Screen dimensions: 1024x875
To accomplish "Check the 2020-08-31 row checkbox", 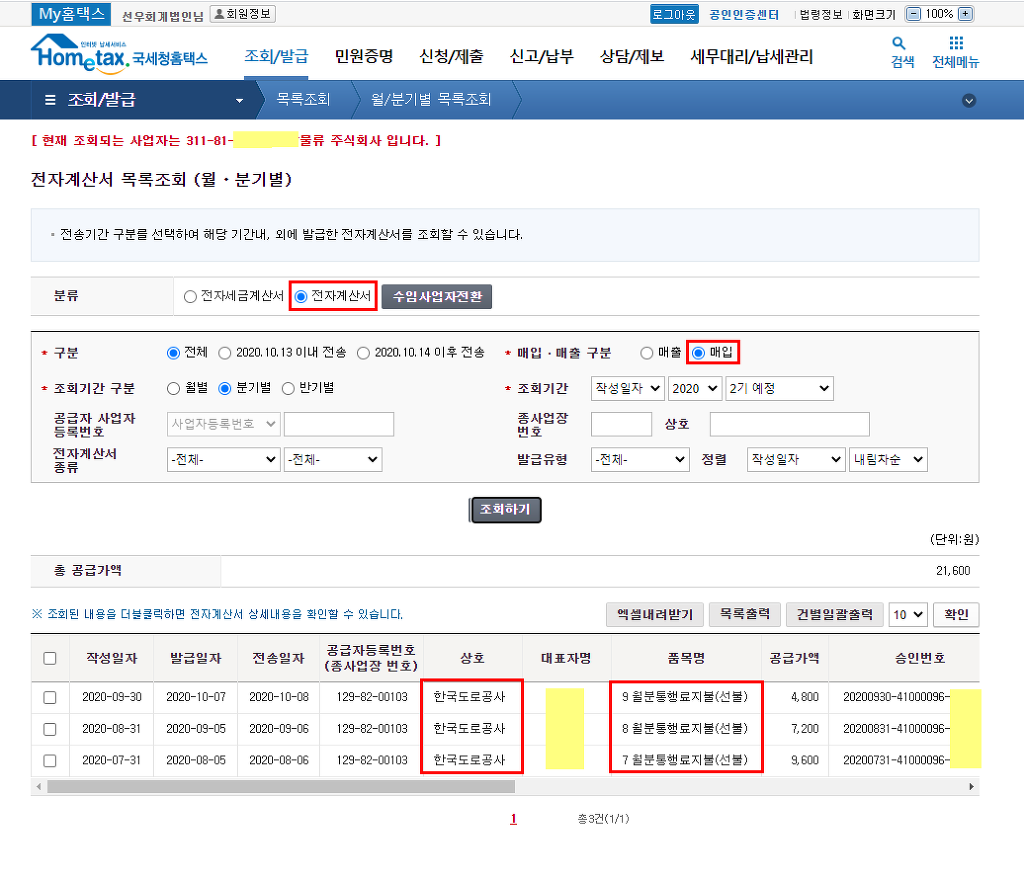I will point(50,729).
